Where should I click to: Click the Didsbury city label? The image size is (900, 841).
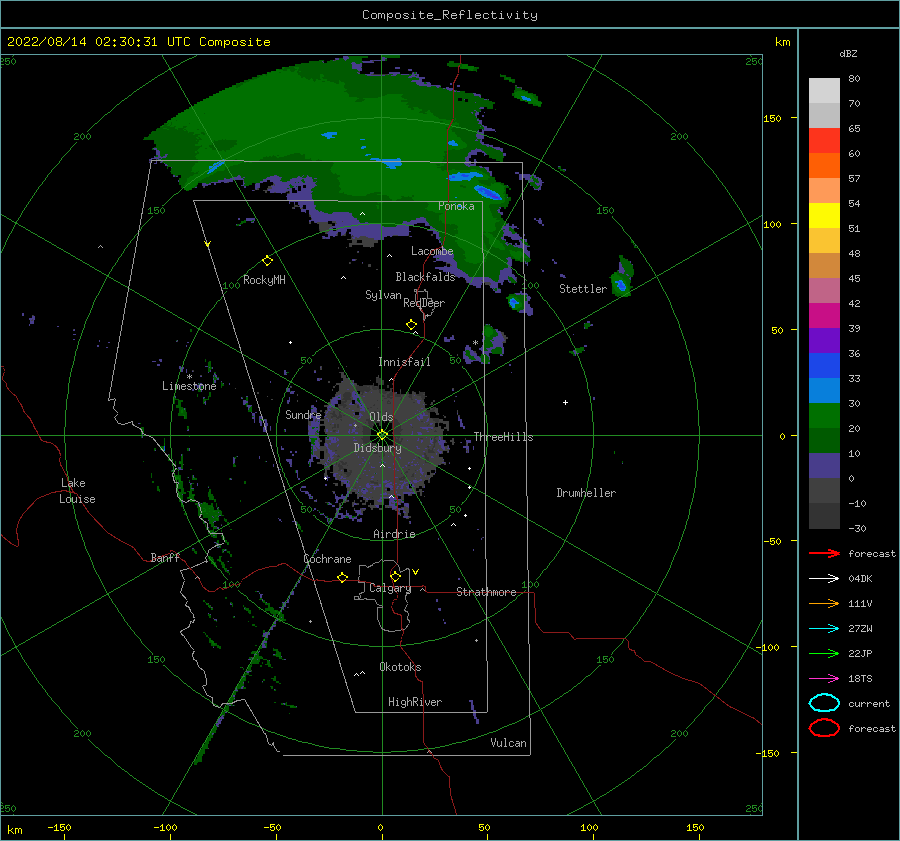click(x=378, y=448)
